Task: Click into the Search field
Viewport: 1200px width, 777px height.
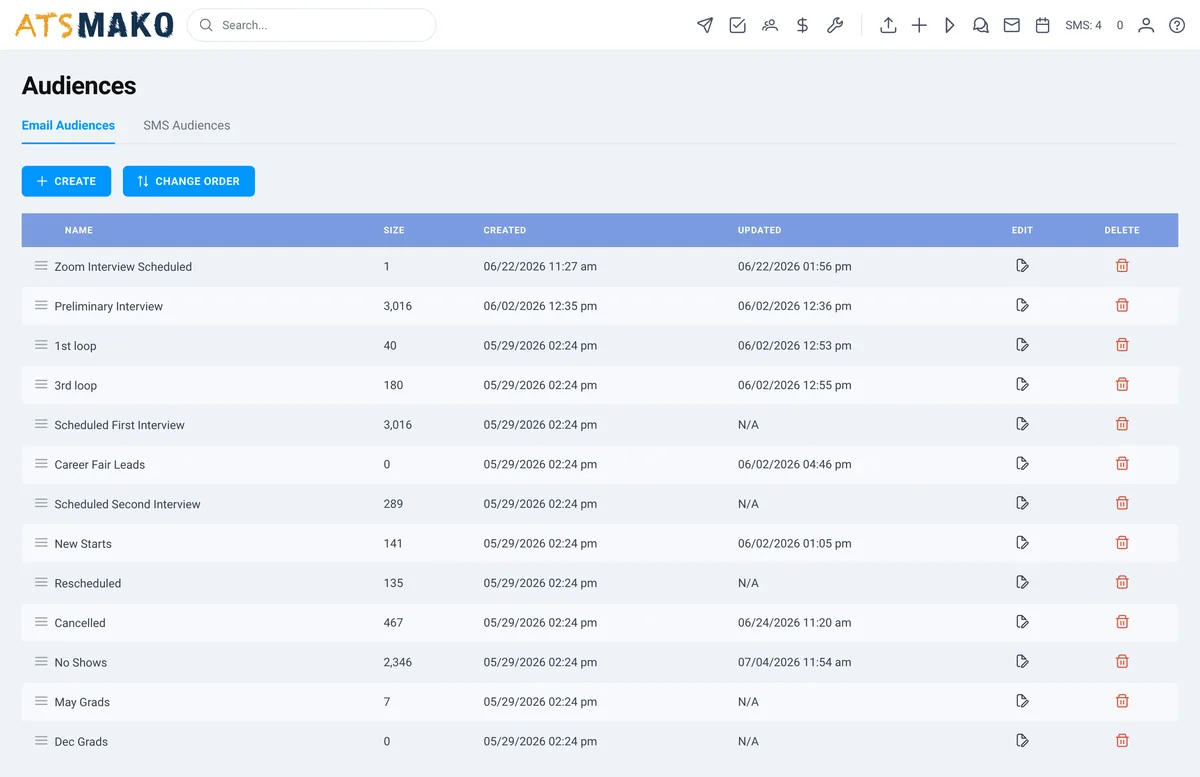Action: point(311,25)
